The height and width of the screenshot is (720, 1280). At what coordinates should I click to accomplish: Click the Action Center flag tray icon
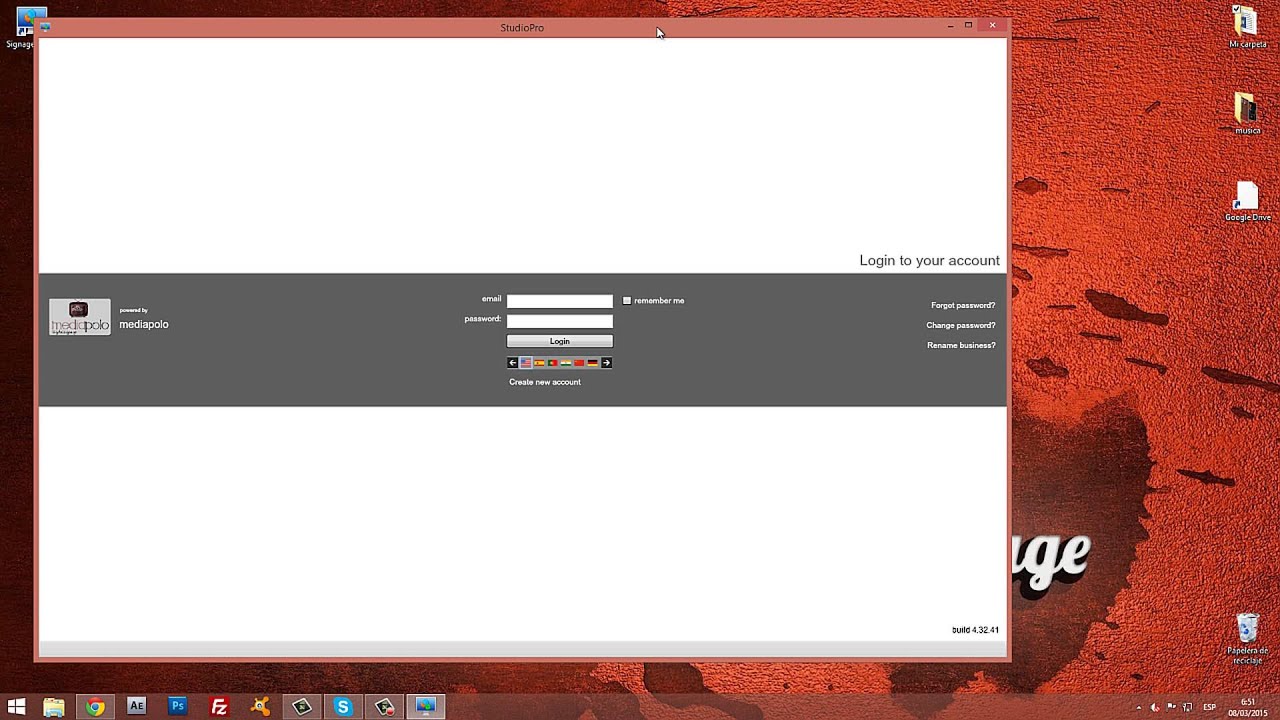coord(1171,707)
